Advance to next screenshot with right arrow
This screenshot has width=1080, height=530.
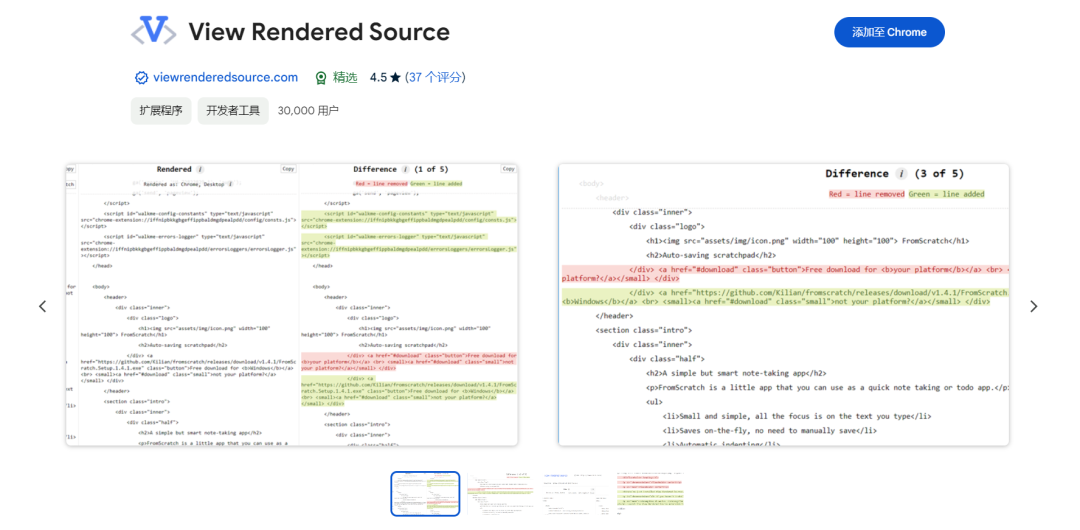click(1033, 306)
